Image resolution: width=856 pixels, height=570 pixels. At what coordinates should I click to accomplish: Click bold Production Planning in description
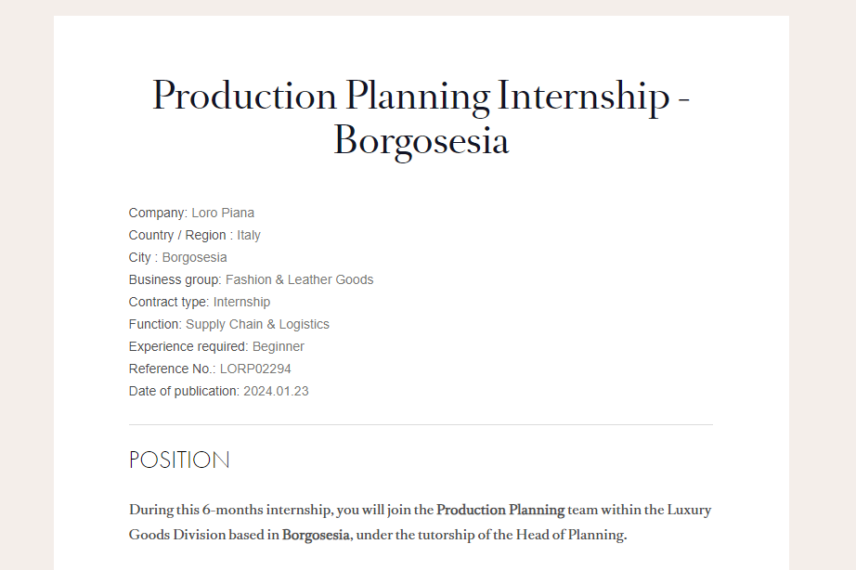501,510
